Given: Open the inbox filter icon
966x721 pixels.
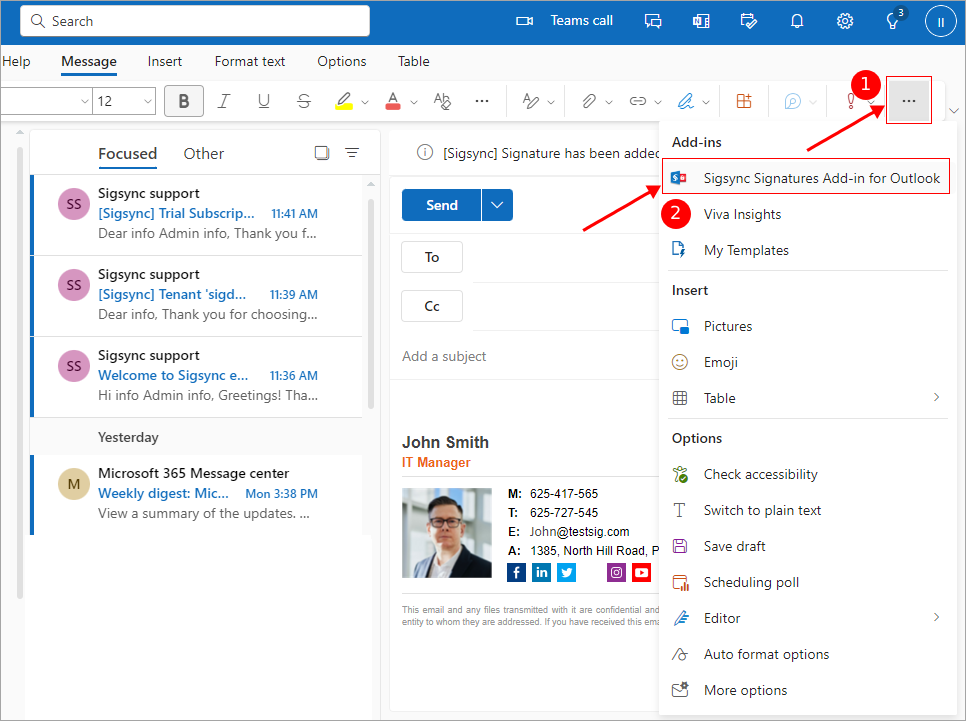Looking at the screenshot, I should click(352, 153).
